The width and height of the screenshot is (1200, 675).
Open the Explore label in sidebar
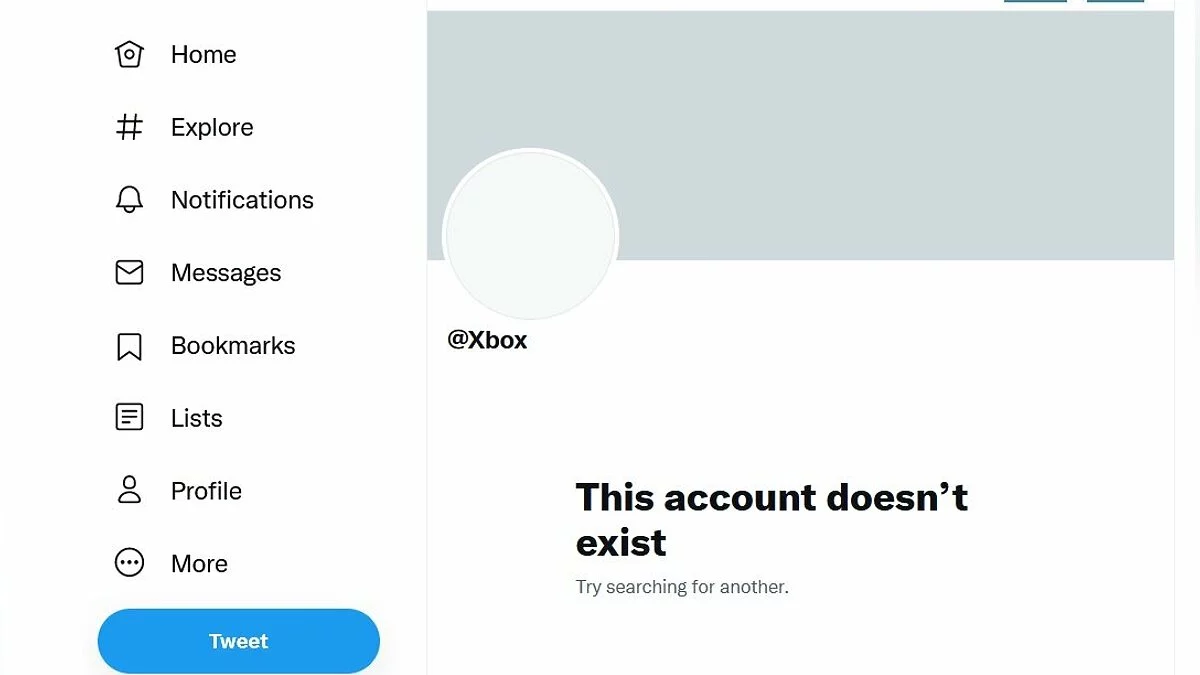pos(212,128)
